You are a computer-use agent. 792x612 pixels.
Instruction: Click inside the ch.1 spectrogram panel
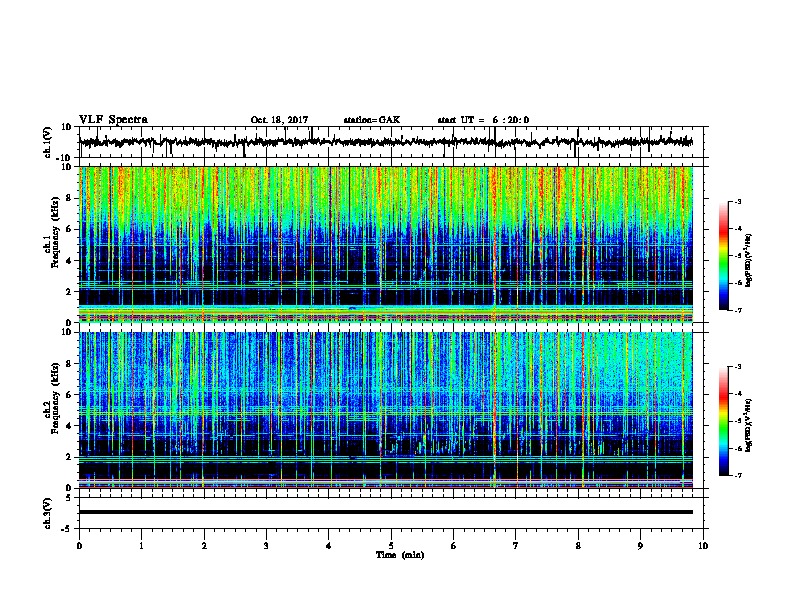tap(386, 244)
